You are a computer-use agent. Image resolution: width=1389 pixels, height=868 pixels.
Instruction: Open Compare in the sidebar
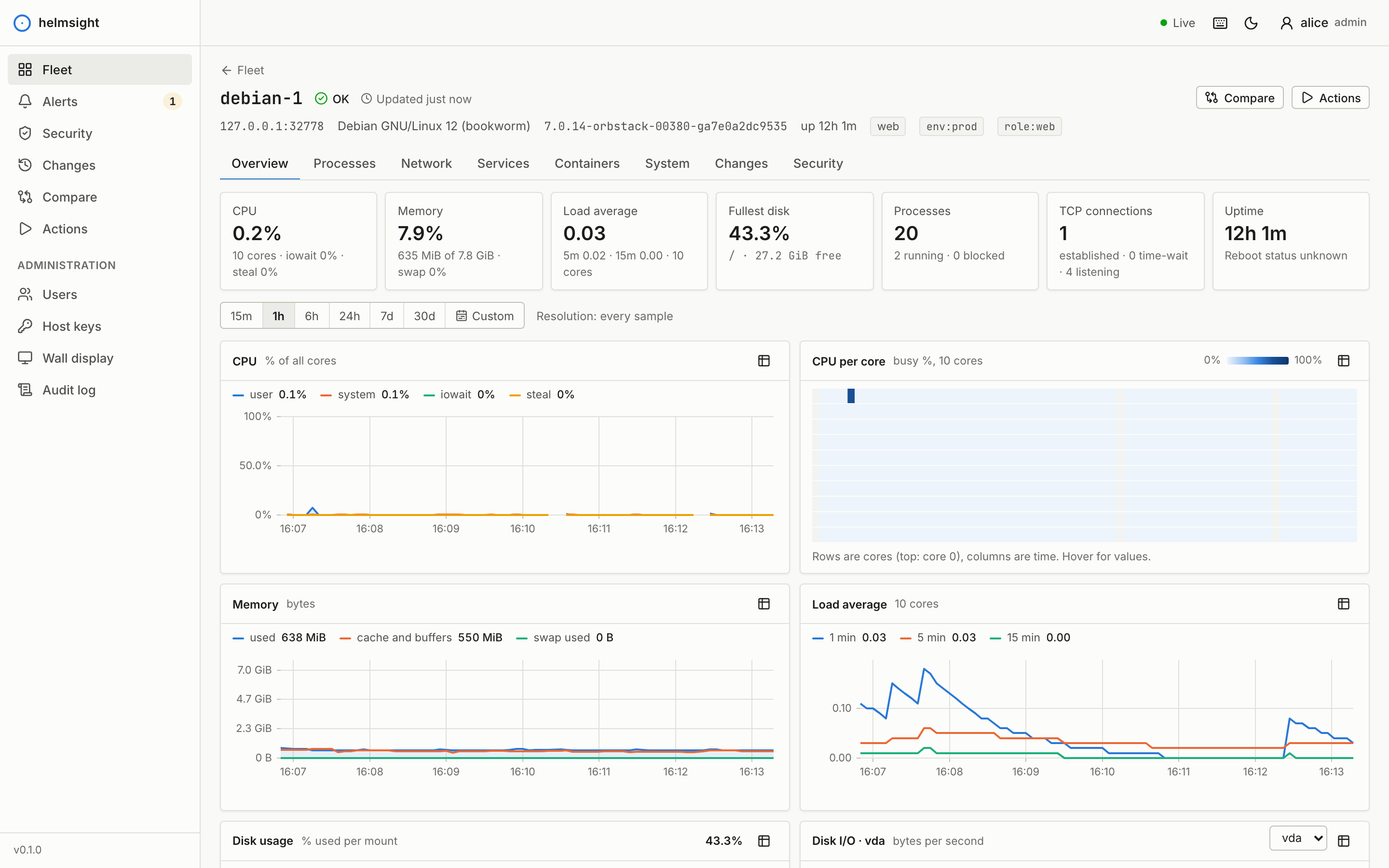100,197
